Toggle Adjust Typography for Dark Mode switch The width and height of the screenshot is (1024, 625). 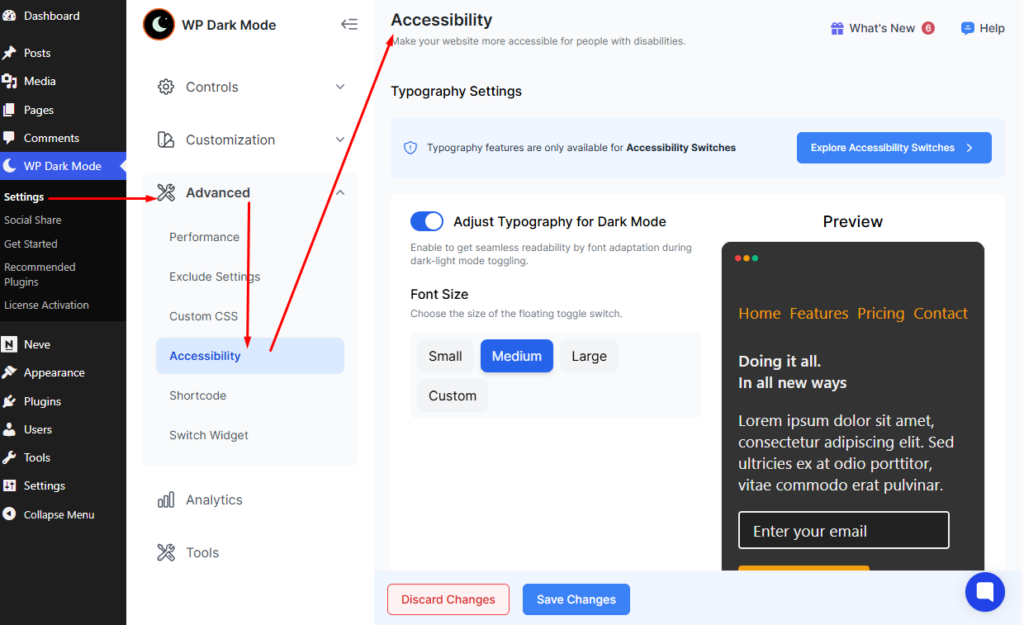click(x=426, y=221)
